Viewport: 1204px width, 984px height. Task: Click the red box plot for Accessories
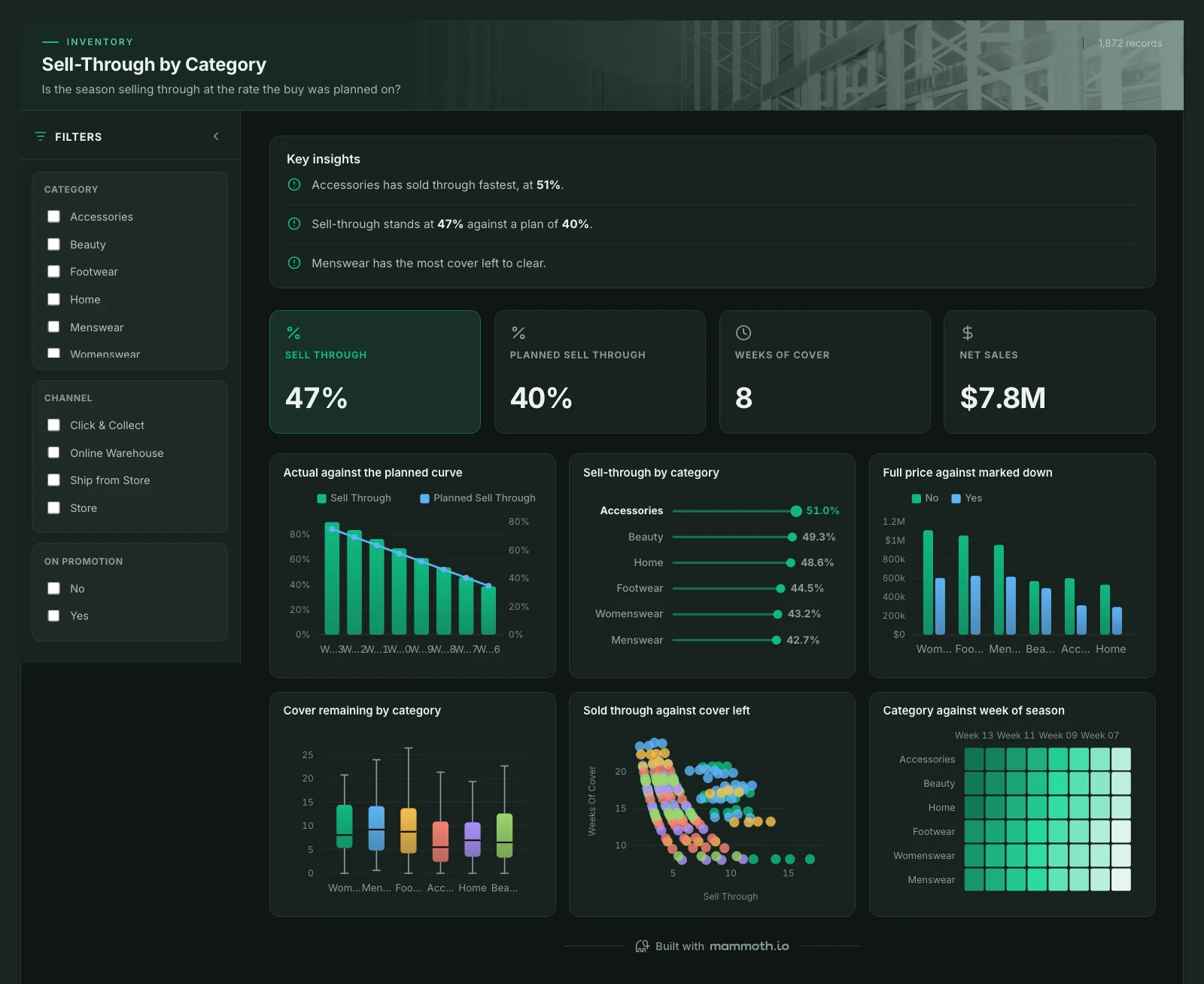click(x=440, y=842)
